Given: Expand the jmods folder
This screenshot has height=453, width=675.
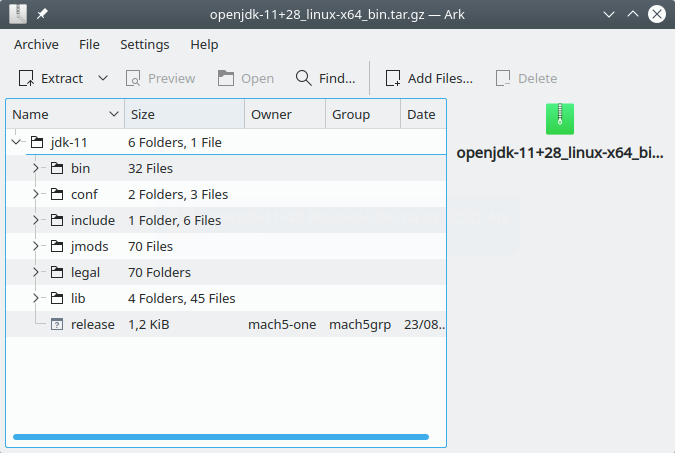Looking at the screenshot, I should pyautogui.click(x=36, y=246).
